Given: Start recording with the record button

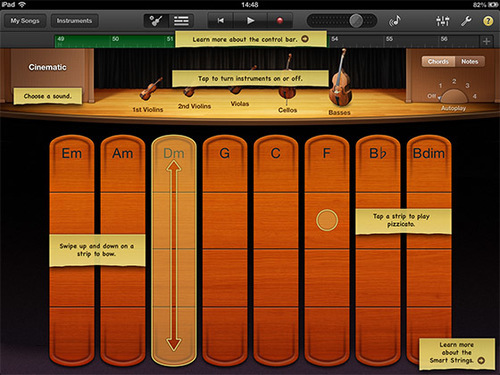Looking at the screenshot, I should tap(280, 21).
